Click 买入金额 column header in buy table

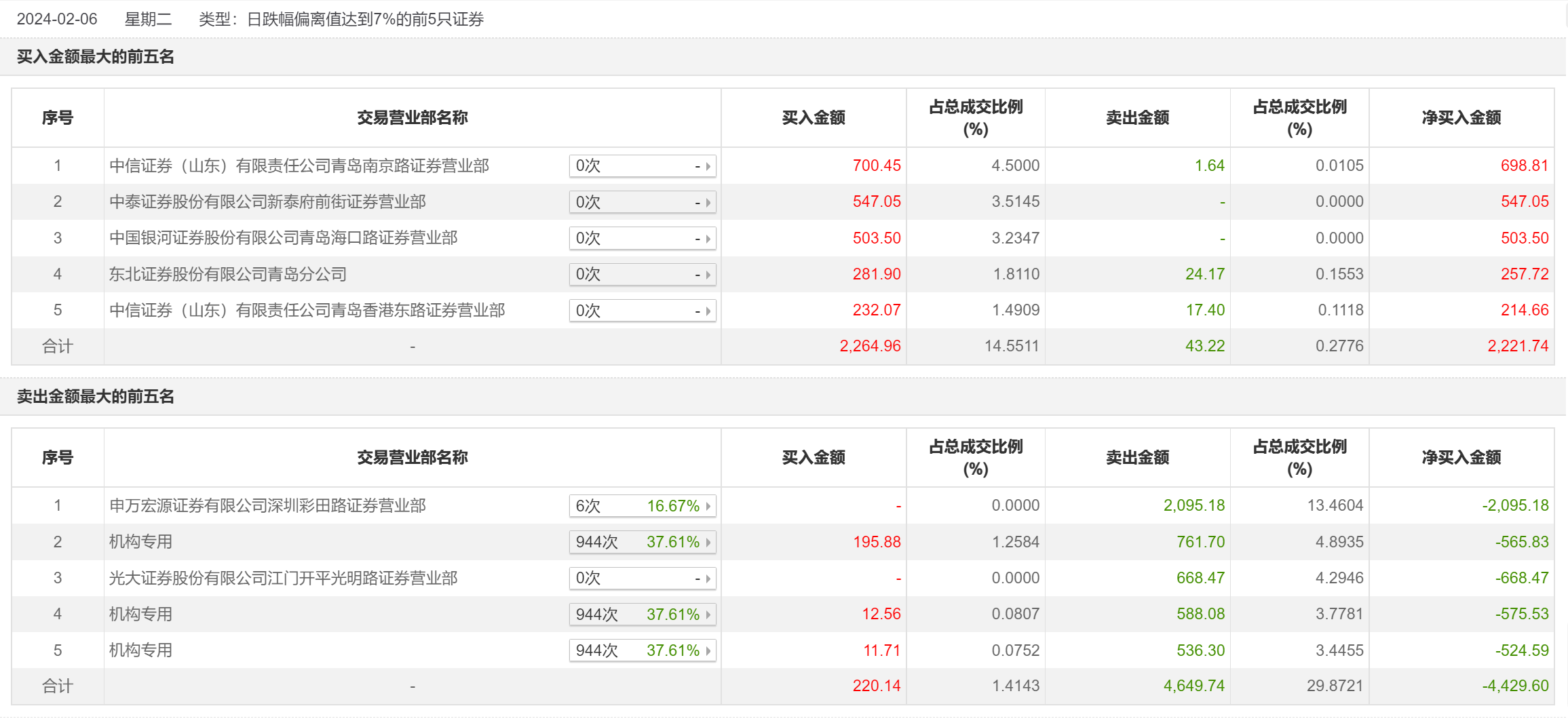[813, 118]
